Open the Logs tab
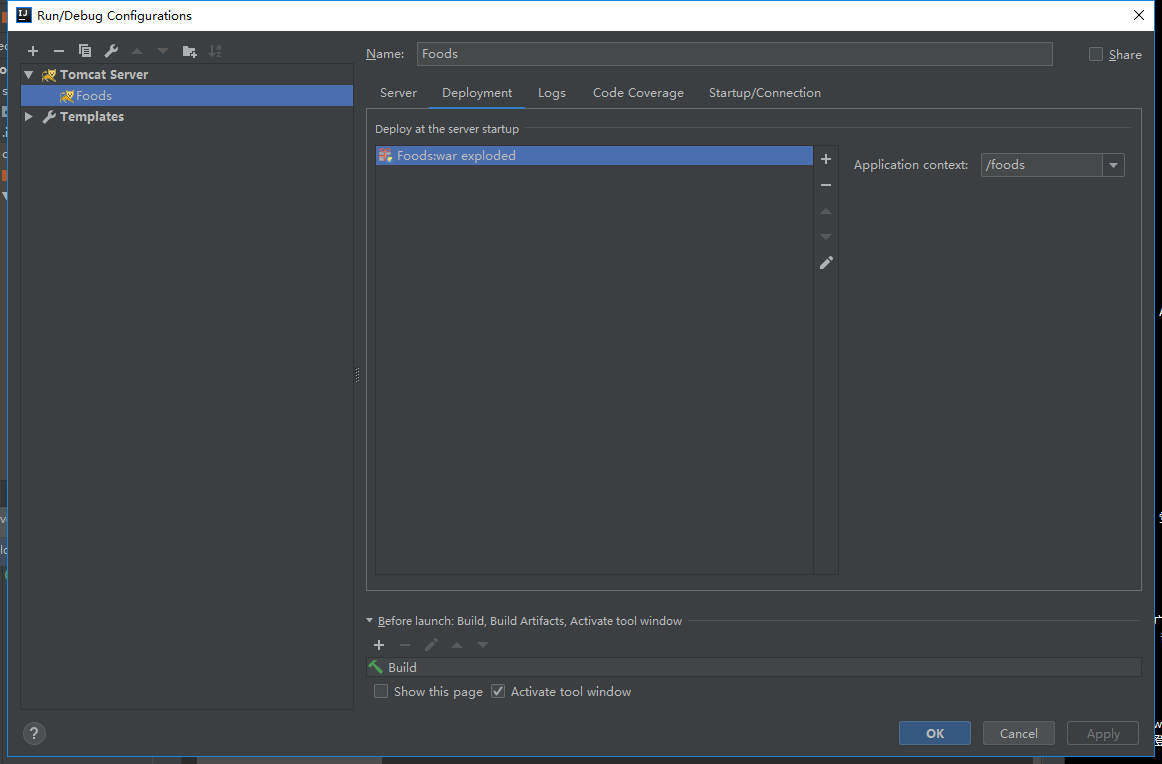This screenshot has height=764, width=1162. pyautogui.click(x=551, y=93)
